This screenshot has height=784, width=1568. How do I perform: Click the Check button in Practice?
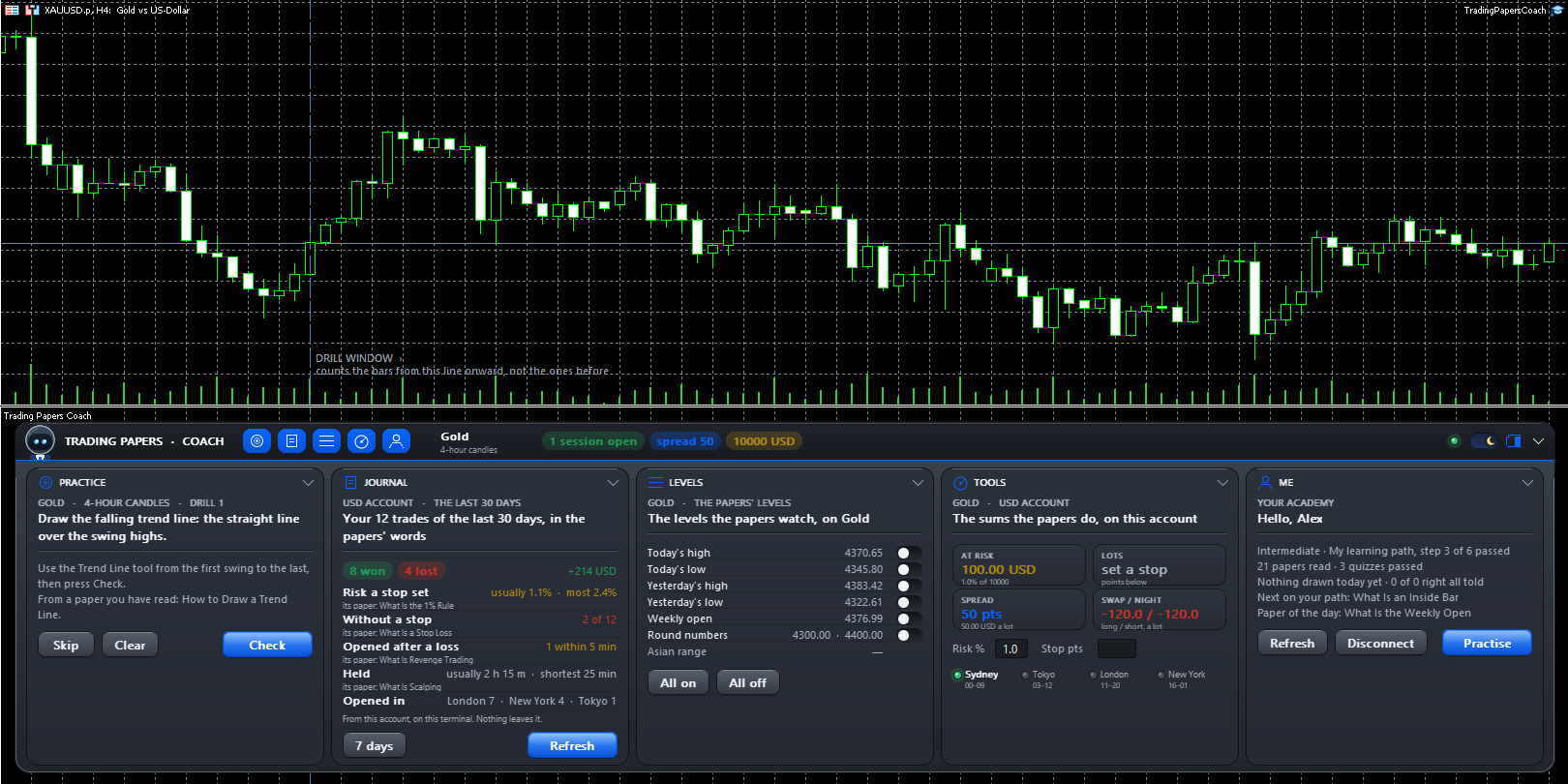coord(267,646)
